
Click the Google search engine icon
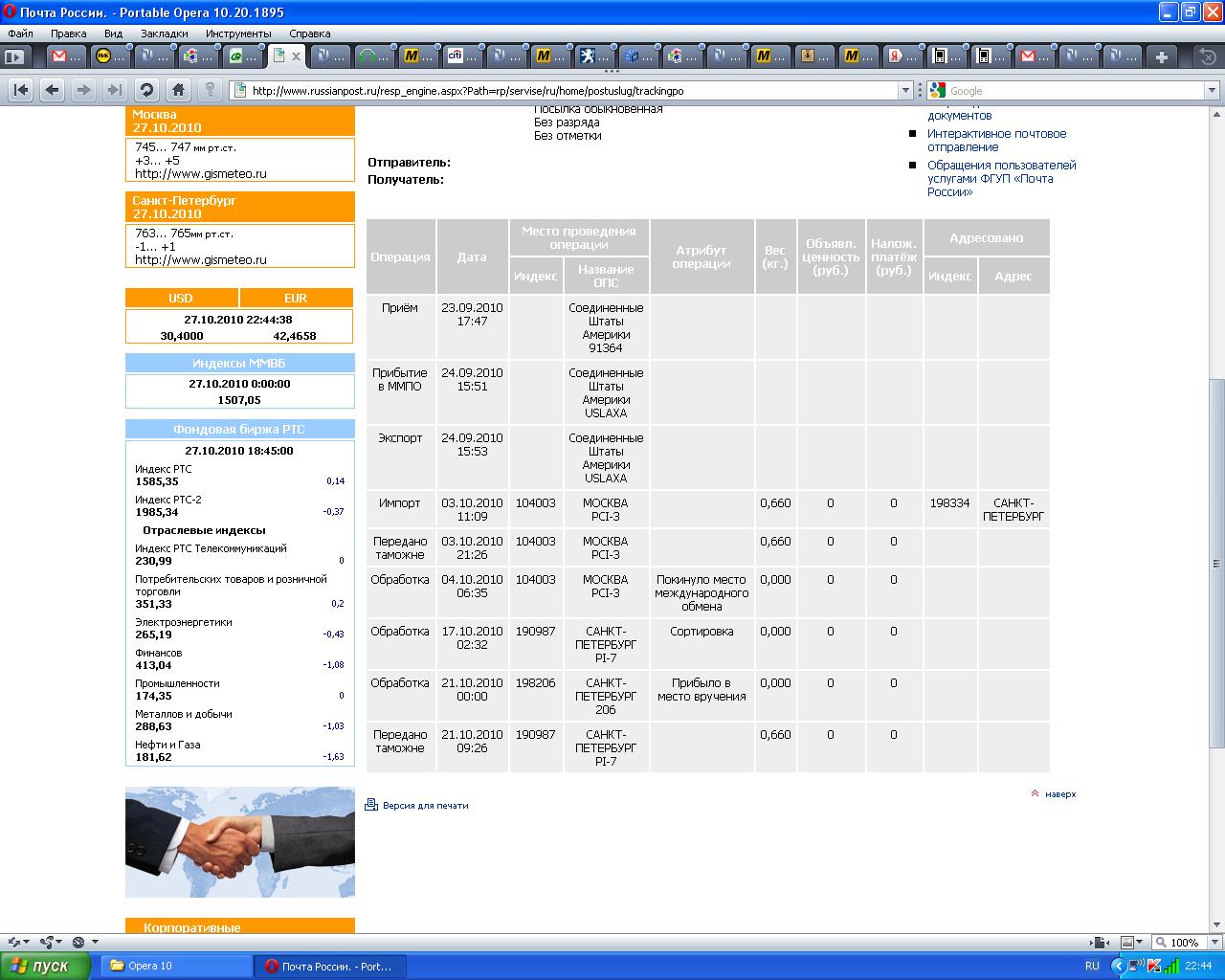click(937, 91)
